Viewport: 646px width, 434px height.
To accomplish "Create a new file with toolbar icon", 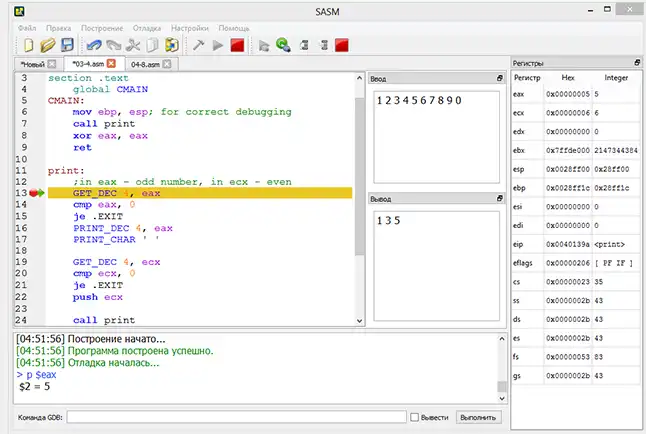I will pos(29,45).
